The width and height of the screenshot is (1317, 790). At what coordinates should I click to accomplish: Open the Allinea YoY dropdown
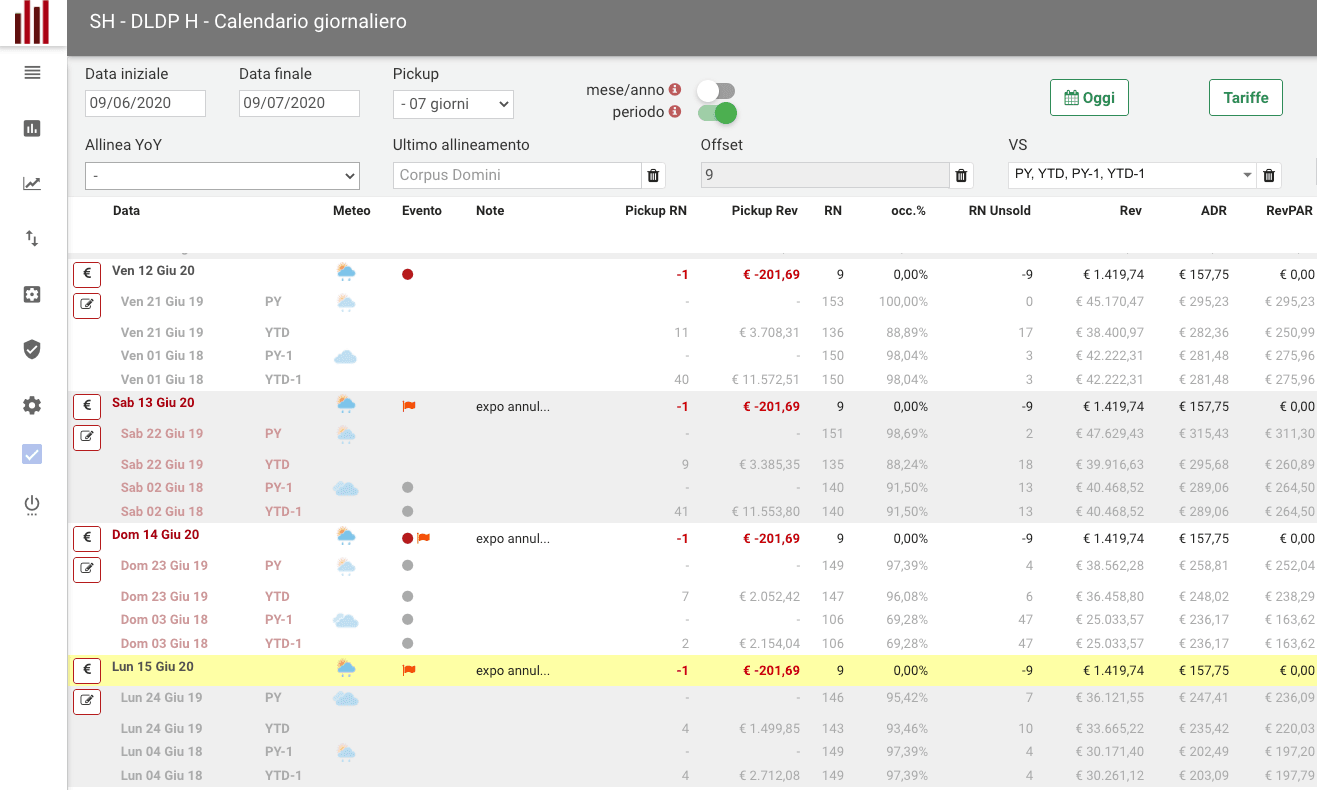click(x=222, y=175)
